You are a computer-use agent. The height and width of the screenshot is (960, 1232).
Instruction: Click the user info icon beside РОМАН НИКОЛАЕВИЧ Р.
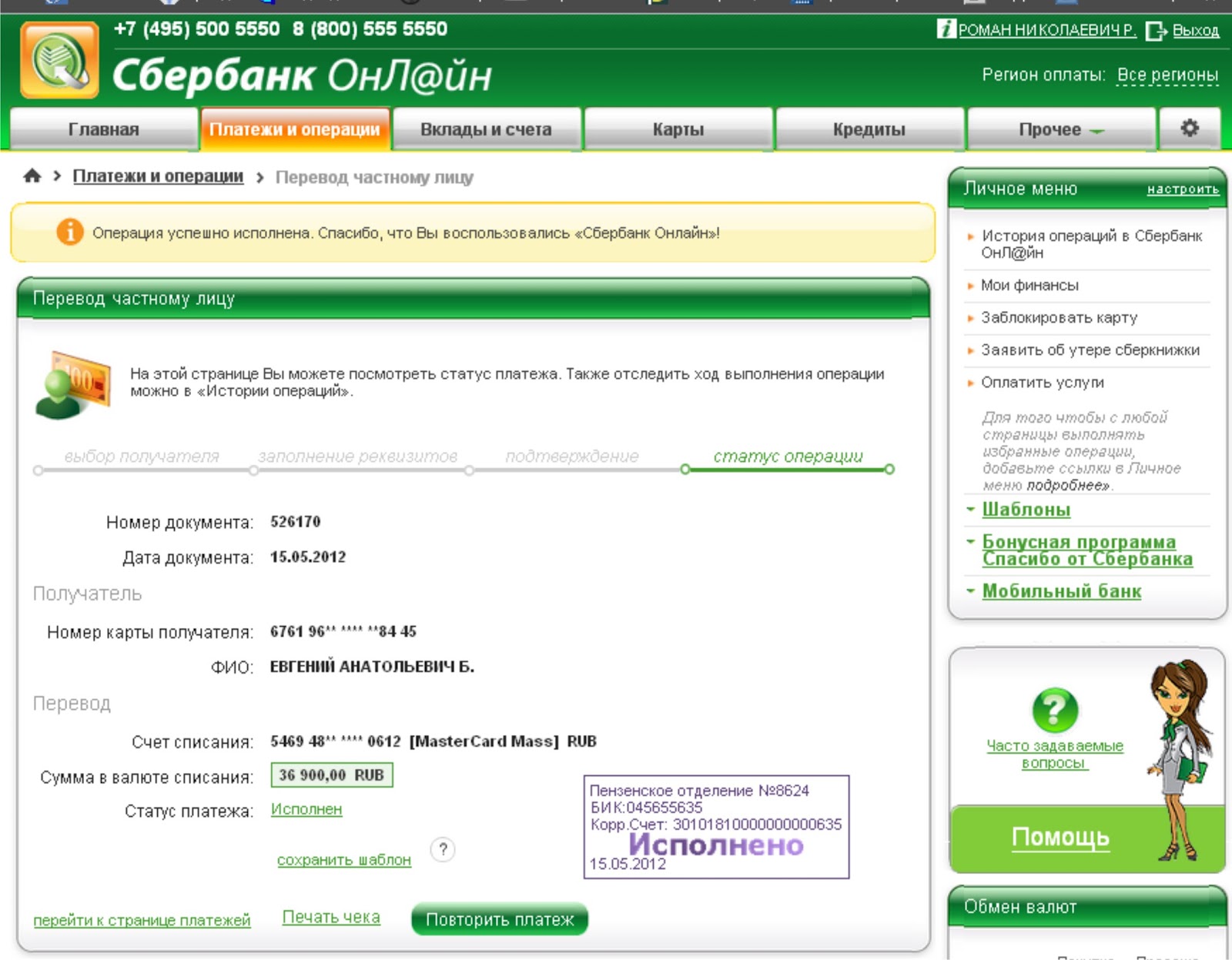[946, 29]
